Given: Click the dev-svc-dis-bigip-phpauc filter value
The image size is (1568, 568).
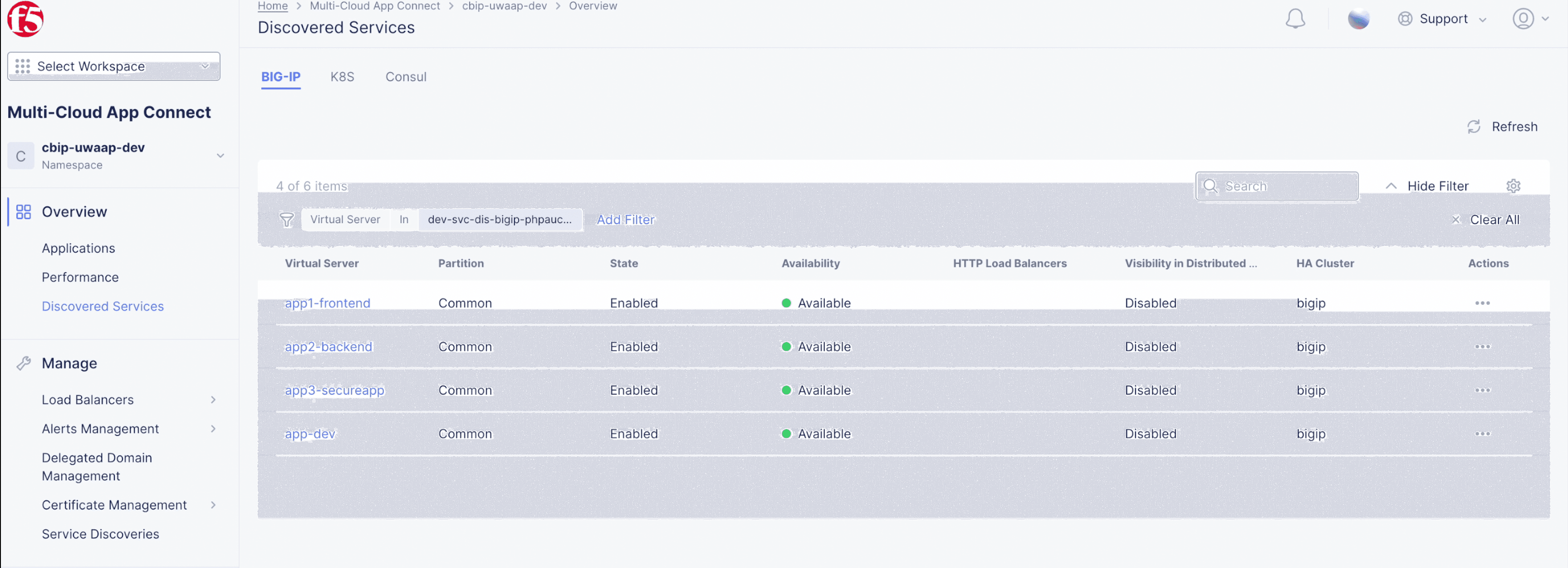Looking at the screenshot, I should point(500,220).
